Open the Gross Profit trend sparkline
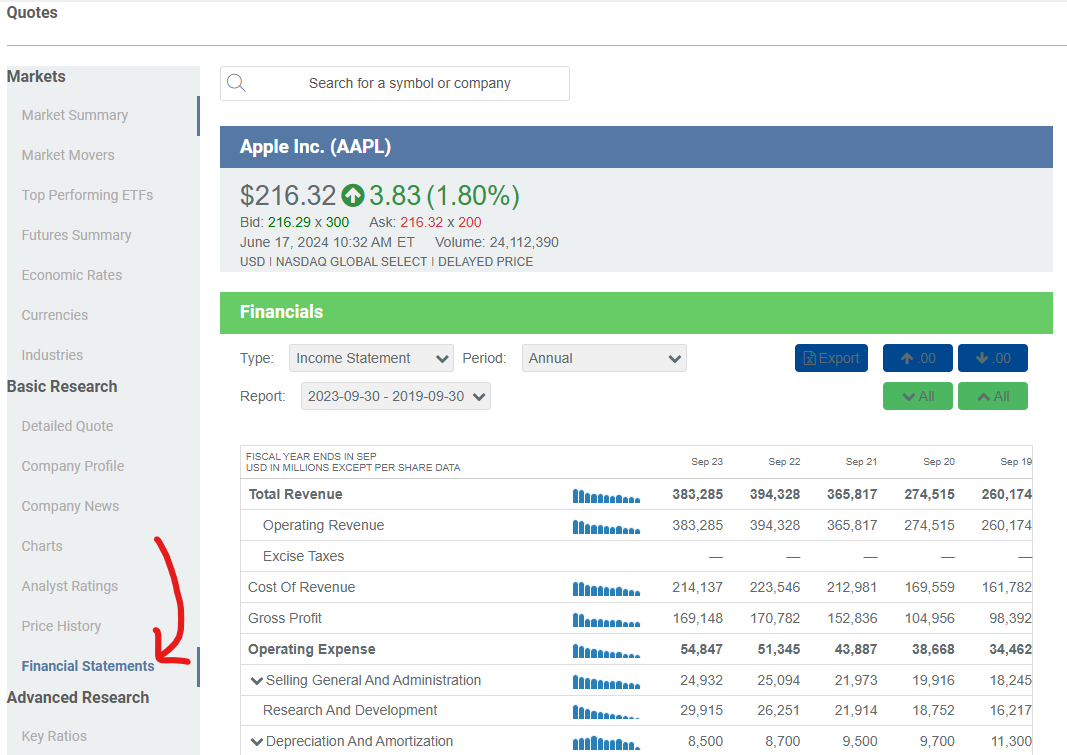This screenshot has width=1067, height=755. coord(606,620)
